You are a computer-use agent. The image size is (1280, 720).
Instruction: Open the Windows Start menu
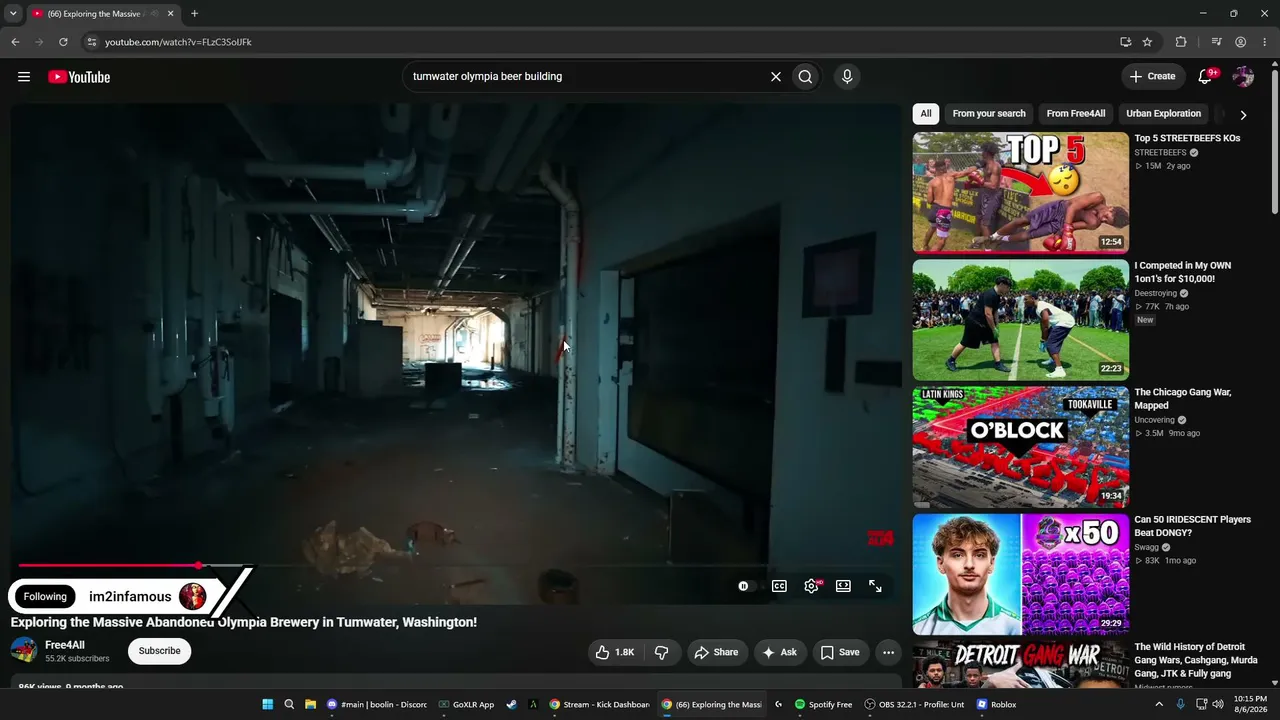268,704
